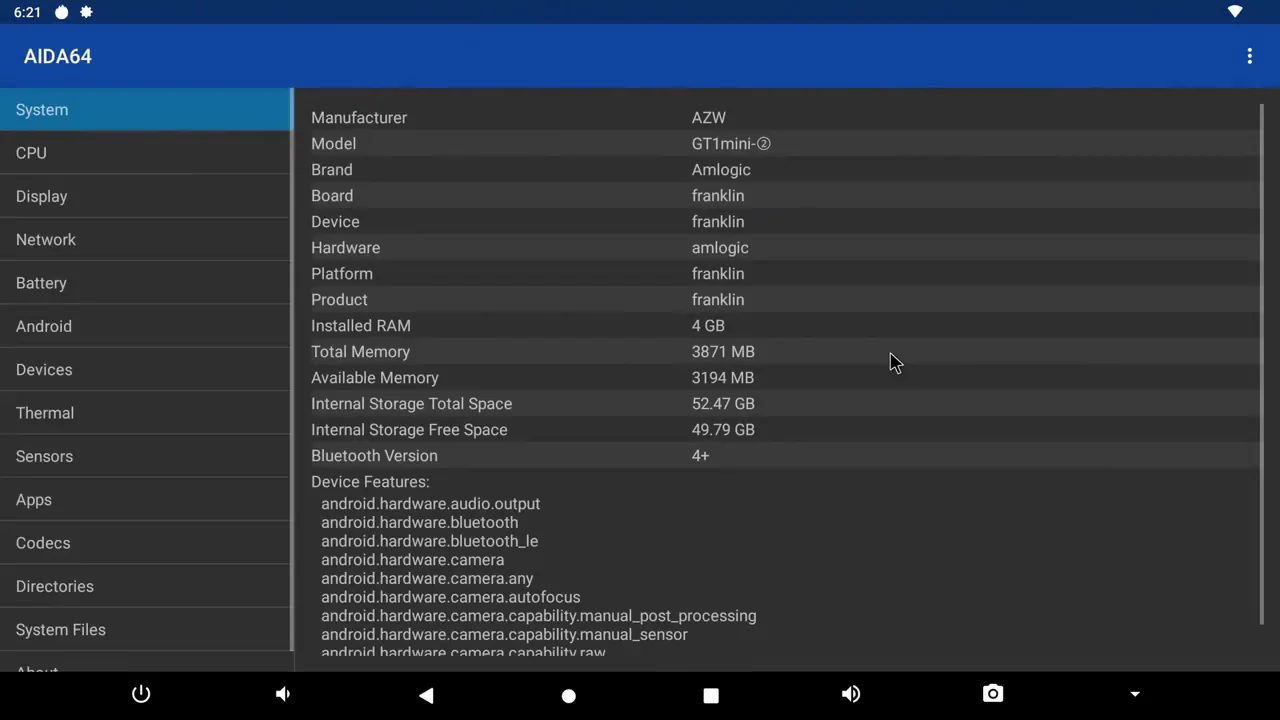
Task: Tap the Wi-Fi status icon
Action: [1235, 12]
